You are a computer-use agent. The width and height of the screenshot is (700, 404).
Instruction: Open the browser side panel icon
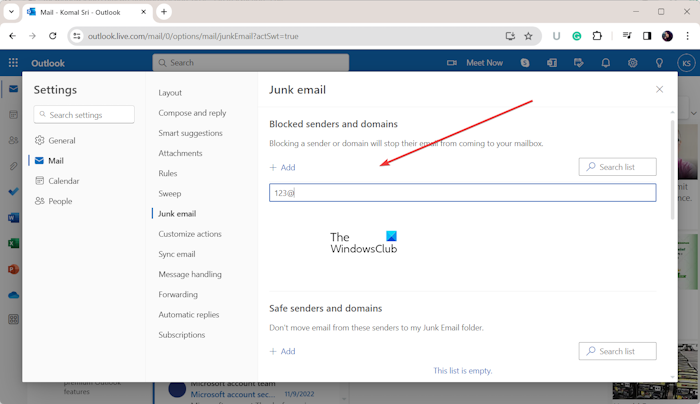647,36
